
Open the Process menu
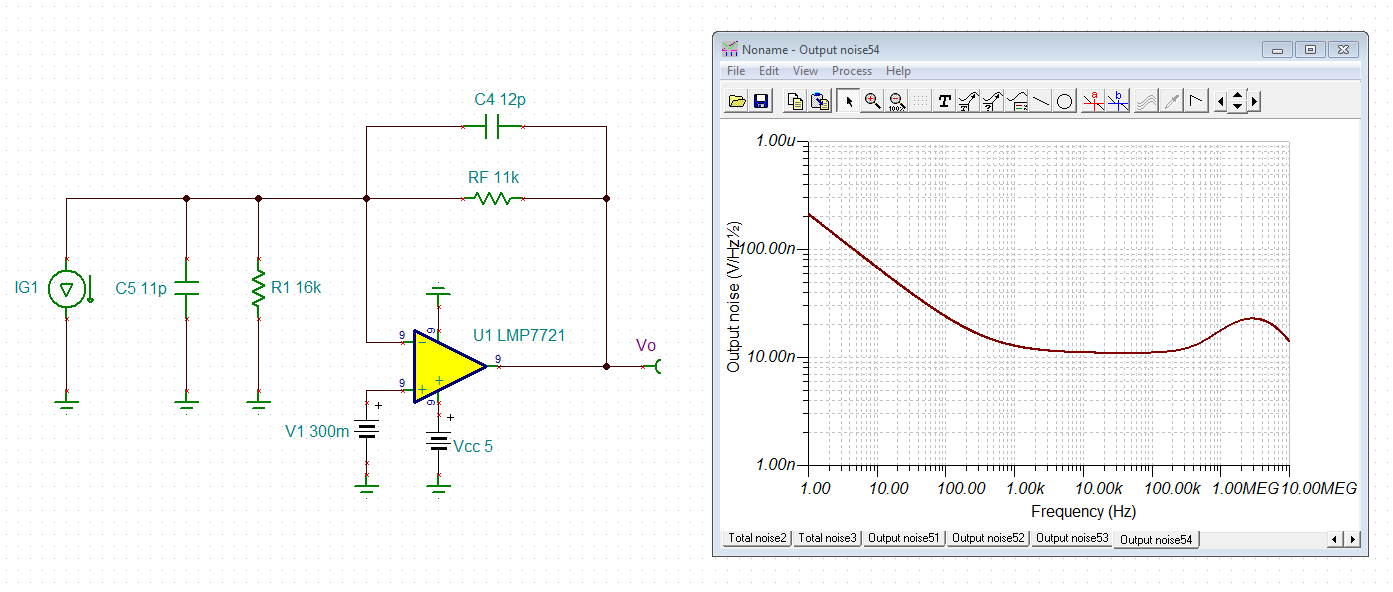tap(852, 71)
